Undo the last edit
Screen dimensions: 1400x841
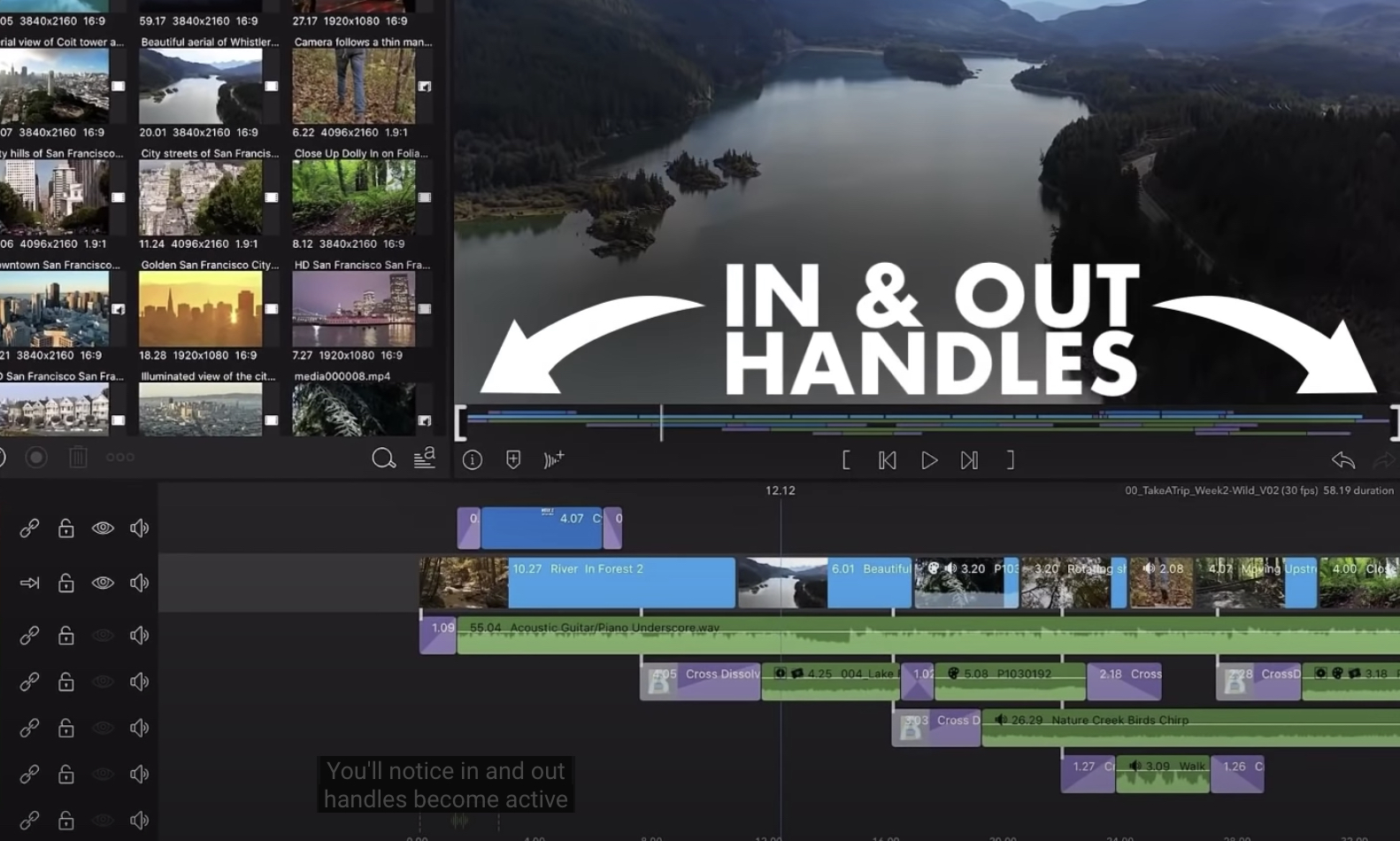tap(1342, 459)
